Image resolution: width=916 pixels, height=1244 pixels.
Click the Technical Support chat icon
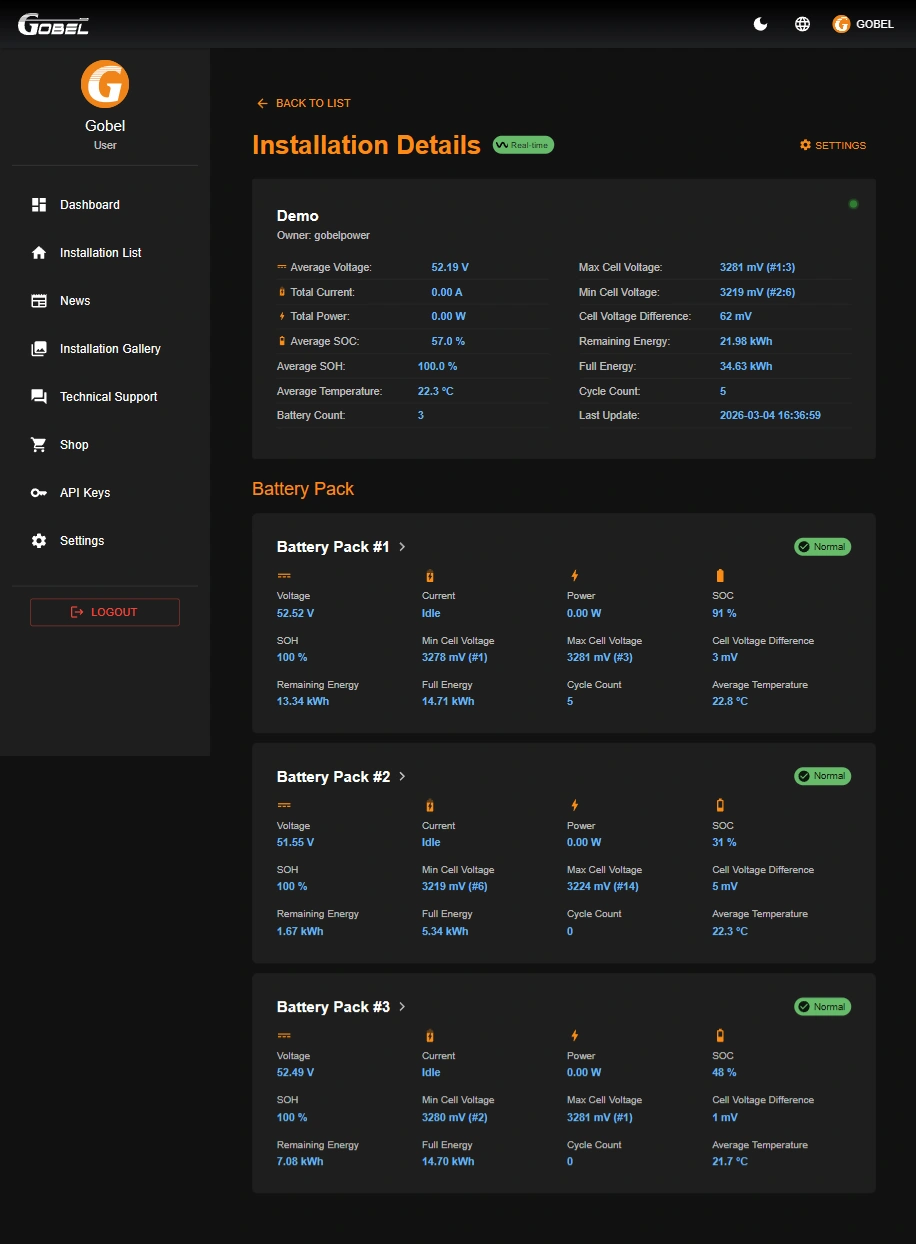[x=39, y=397]
